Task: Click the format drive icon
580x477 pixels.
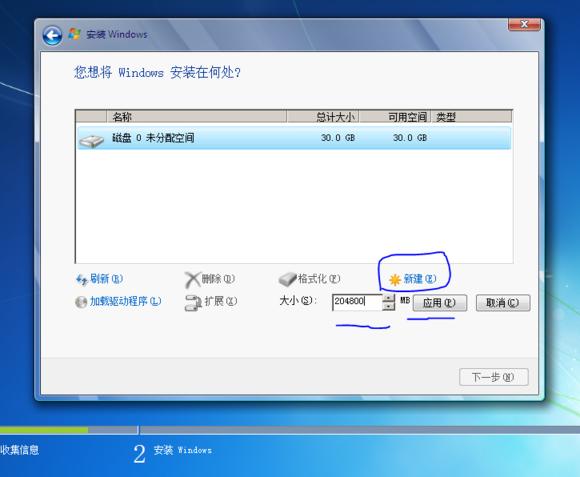Action: [x=287, y=280]
